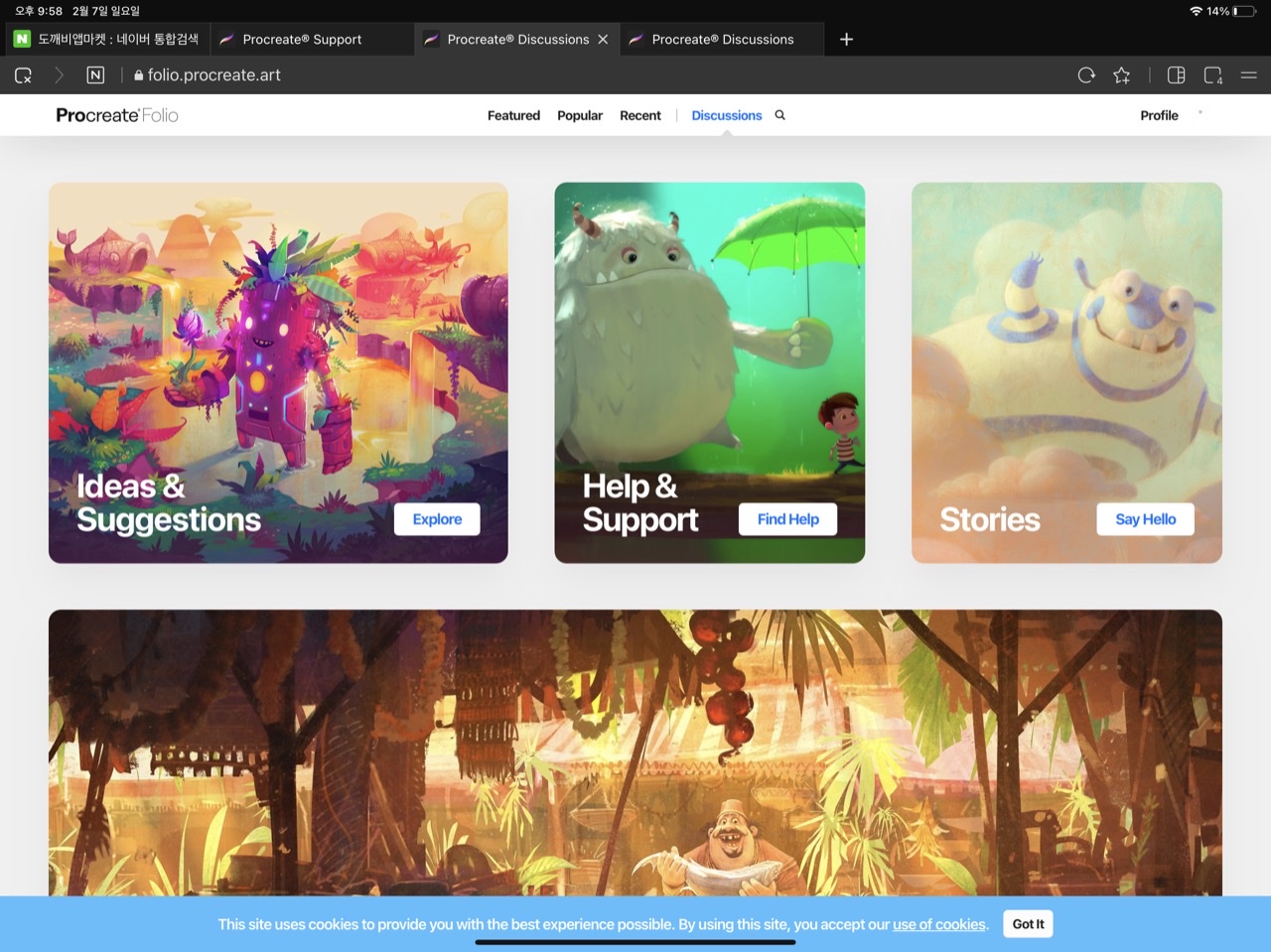Screen dimensions: 1271x952
Task: Open the Recent section
Action: pos(640,115)
